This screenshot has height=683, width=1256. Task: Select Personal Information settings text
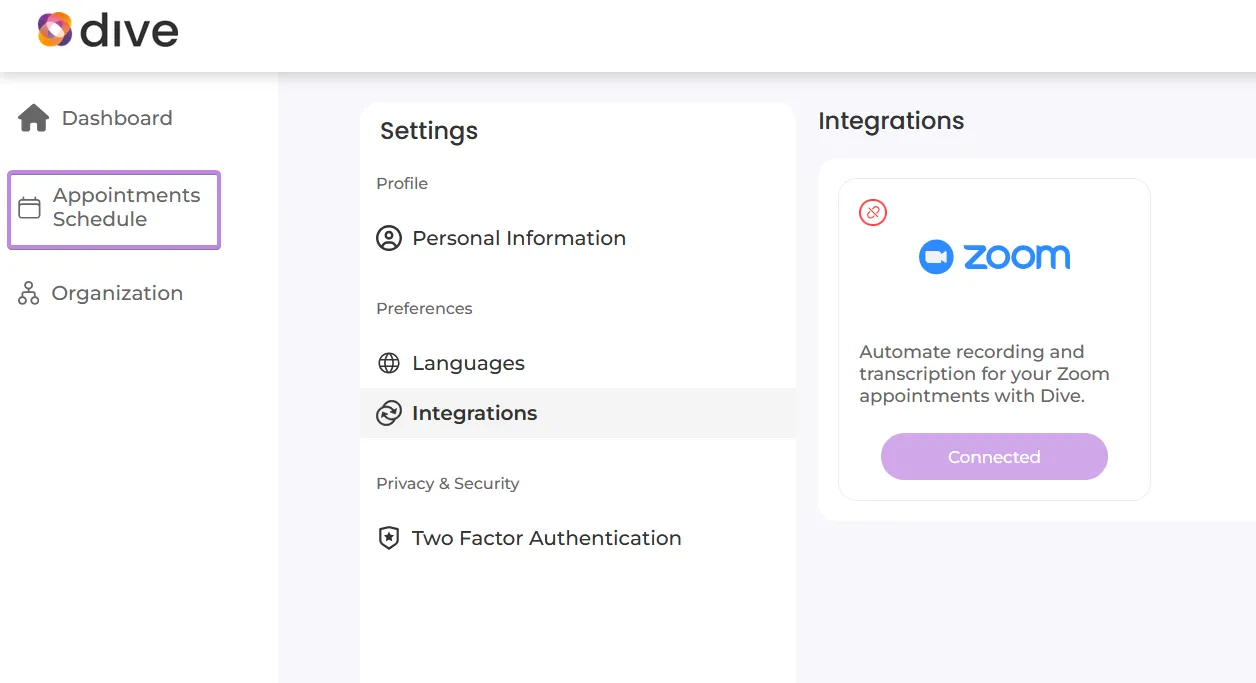coord(519,238)
